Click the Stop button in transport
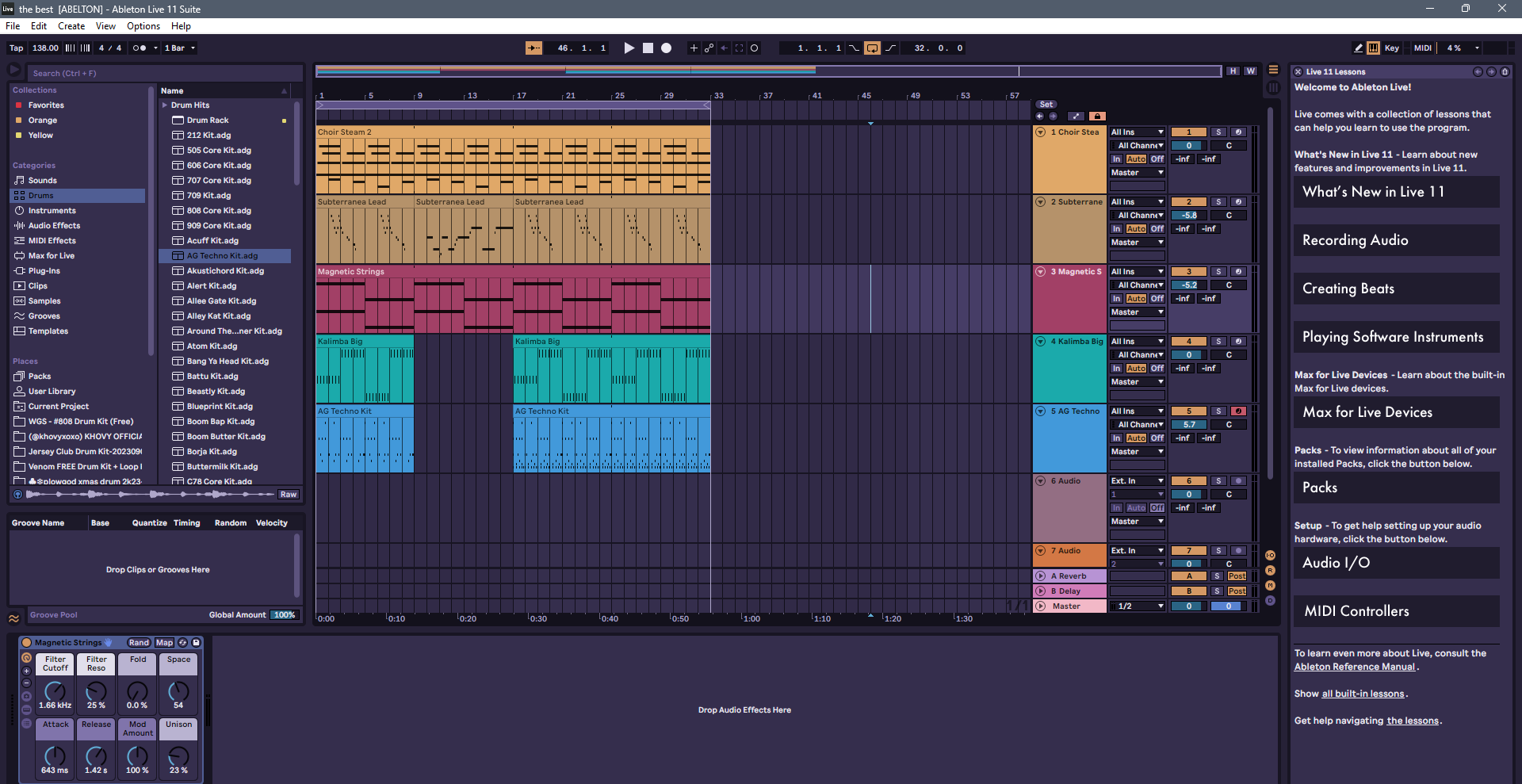 point(648,48)
